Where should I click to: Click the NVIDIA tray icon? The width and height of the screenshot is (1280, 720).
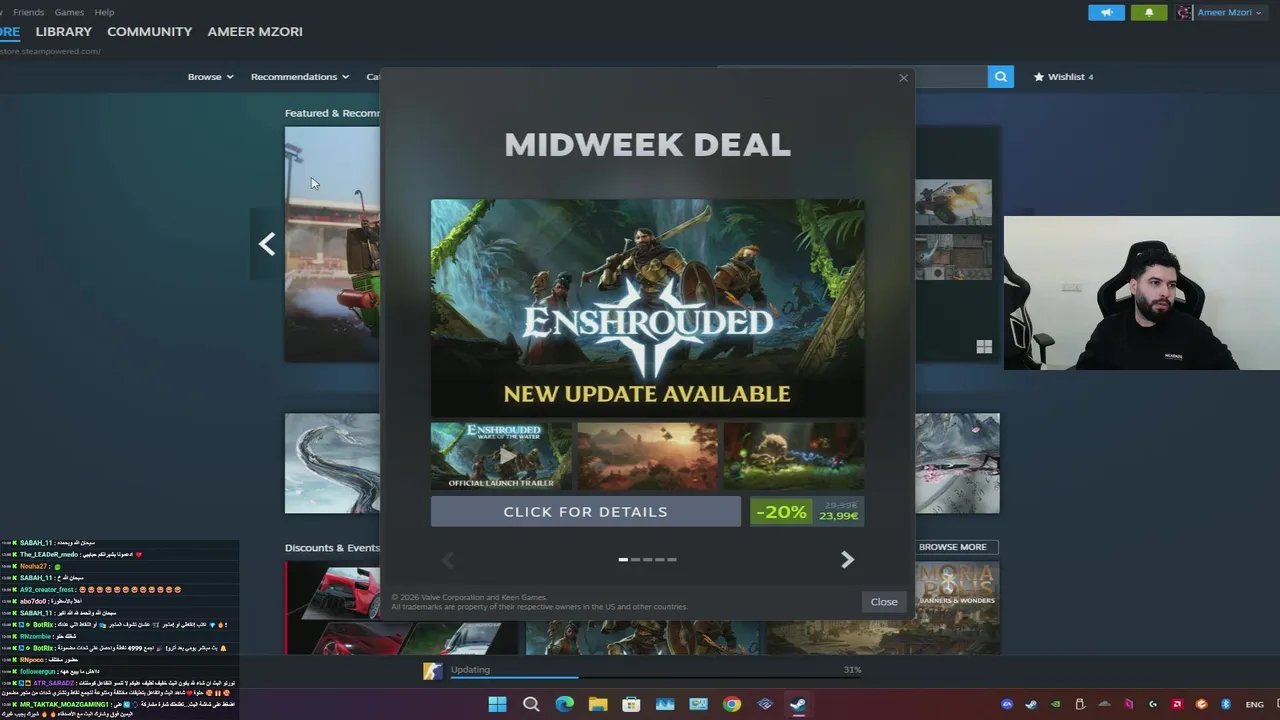1055,704
